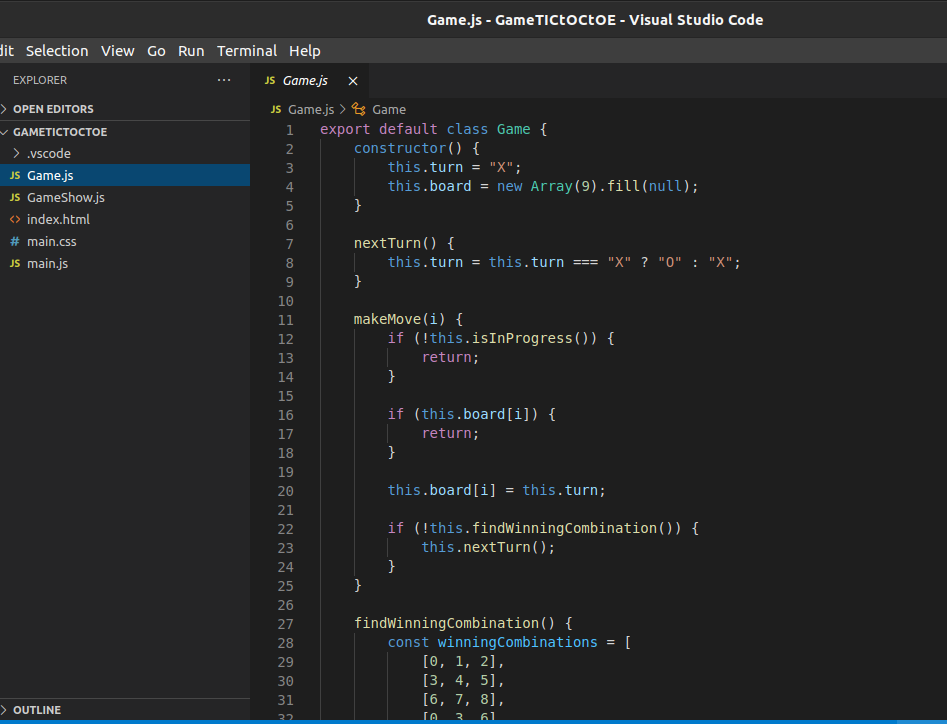This screenshot has height=724, width=947.
Task: Click the JS icon beside main.js
Action: pyautogui.click(x=15, y=263)
